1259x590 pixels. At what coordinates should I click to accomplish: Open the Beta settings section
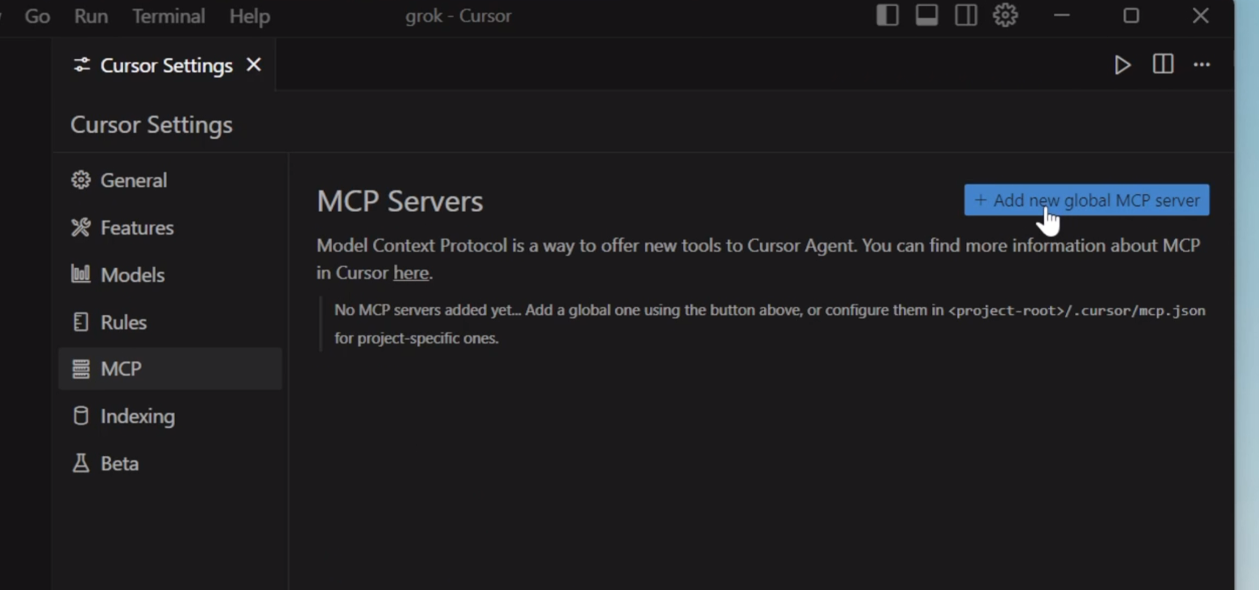170,463
